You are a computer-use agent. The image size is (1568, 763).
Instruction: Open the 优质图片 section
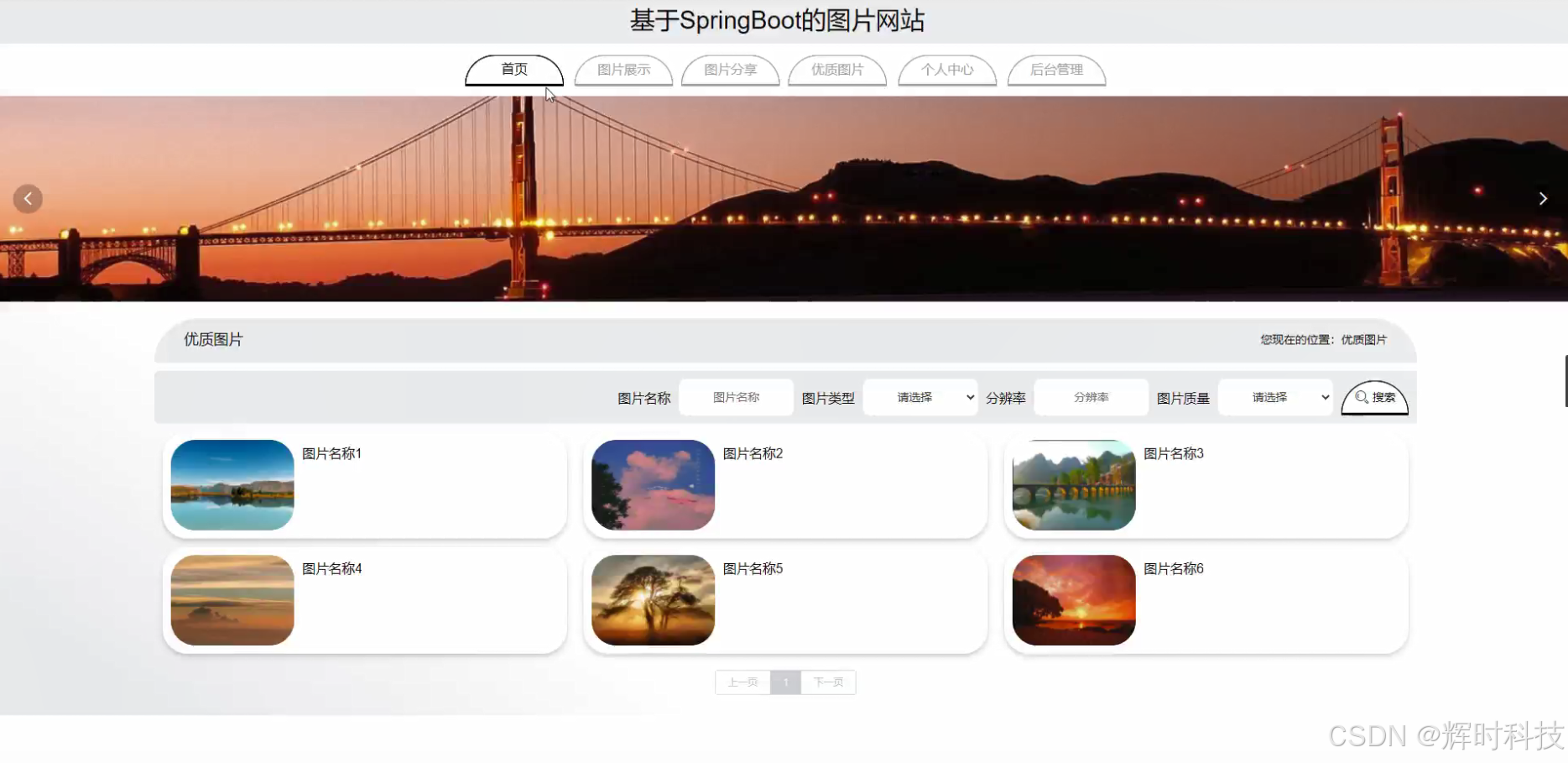(837, 71)
